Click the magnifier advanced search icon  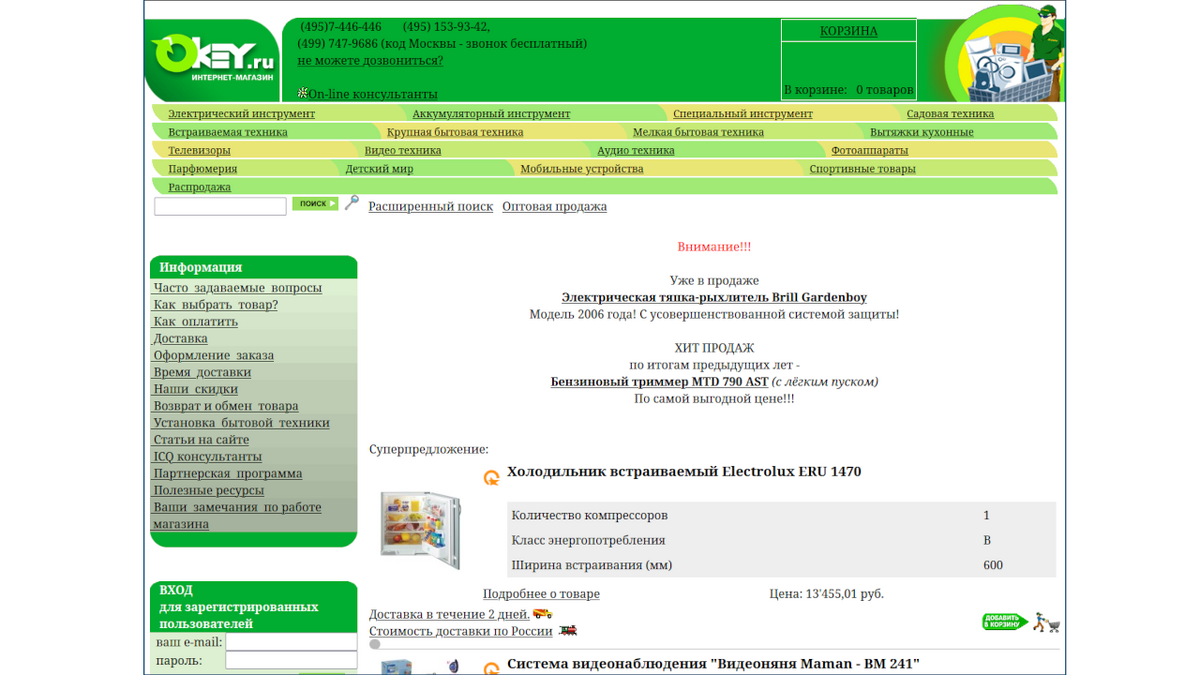point(352,203)
